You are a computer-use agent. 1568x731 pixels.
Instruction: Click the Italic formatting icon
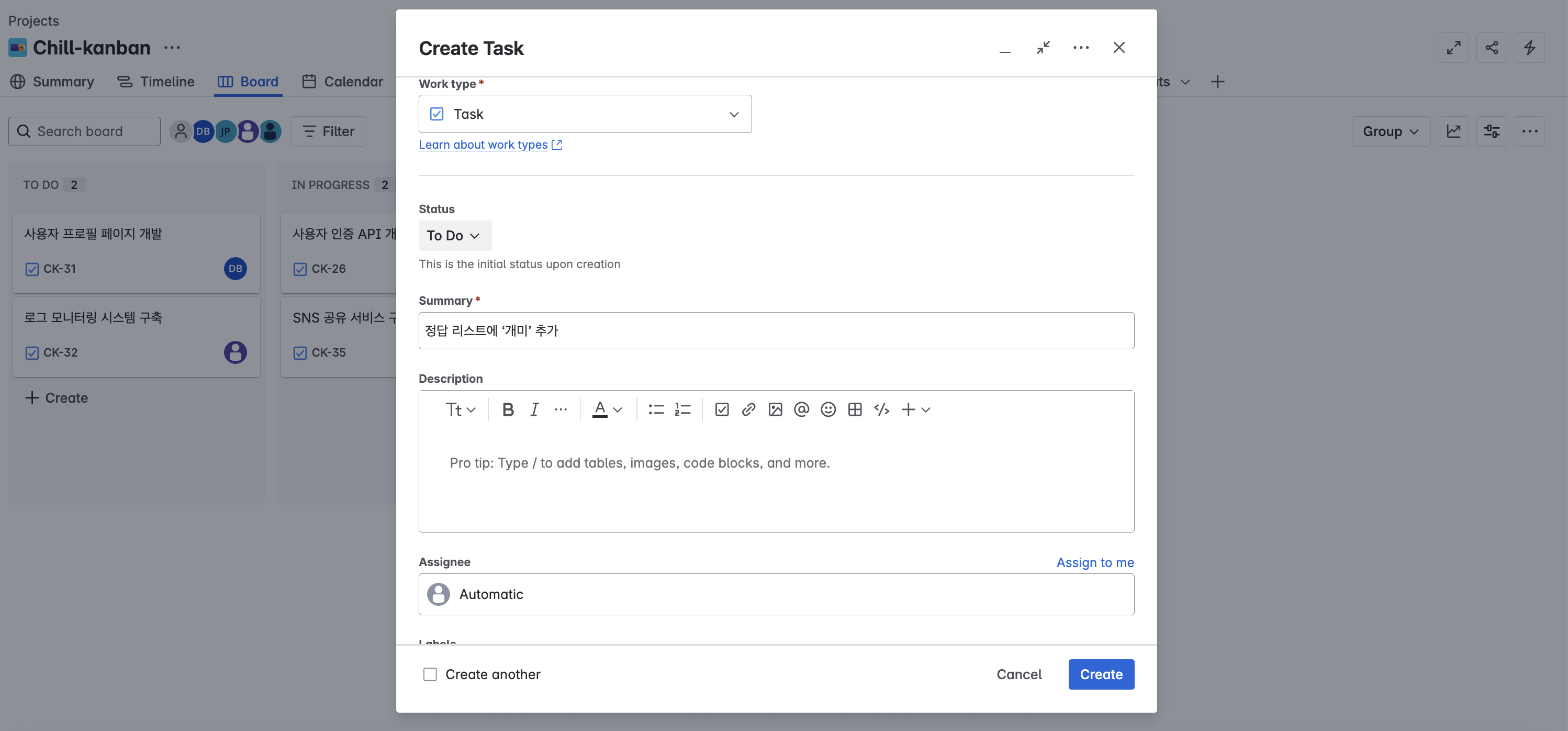[x=534, y=409]
